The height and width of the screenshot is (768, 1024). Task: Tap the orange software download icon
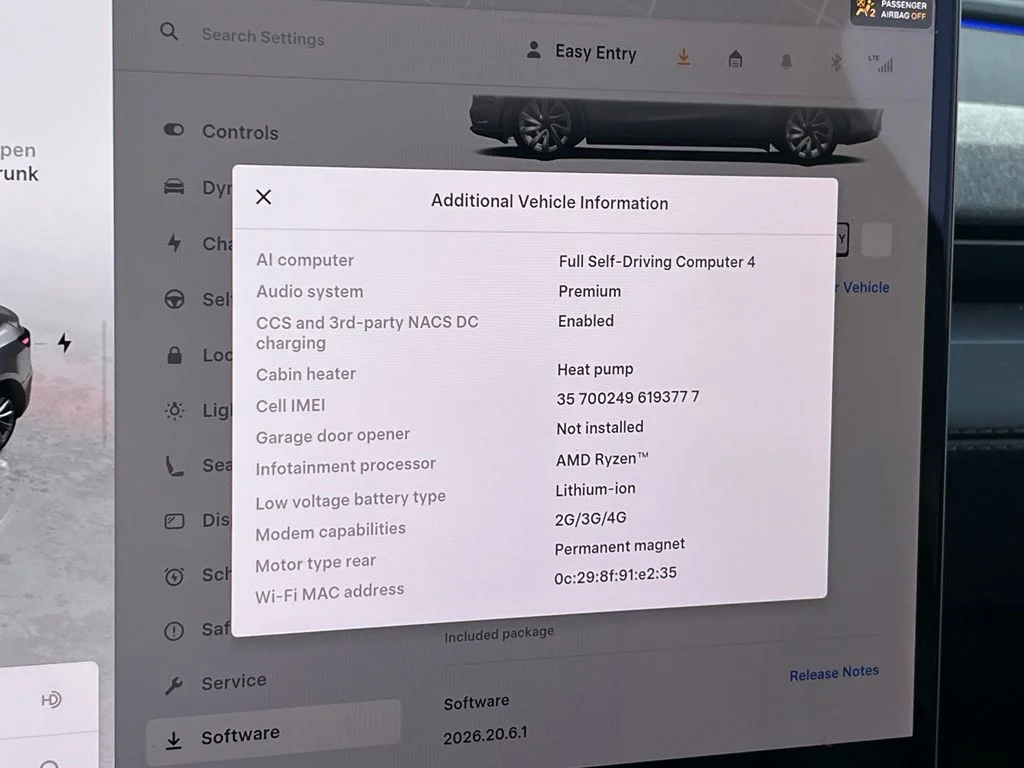684,57
